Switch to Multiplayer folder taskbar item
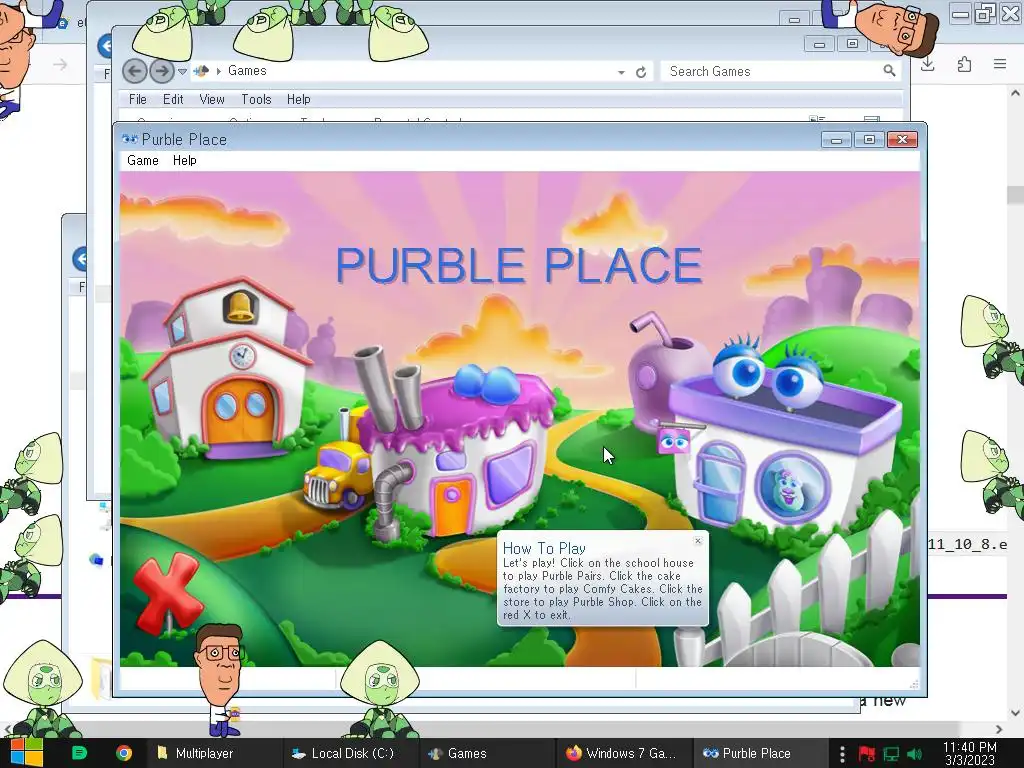The height and width of the screenshot is (768, 1024). click(x=214, y=753)
